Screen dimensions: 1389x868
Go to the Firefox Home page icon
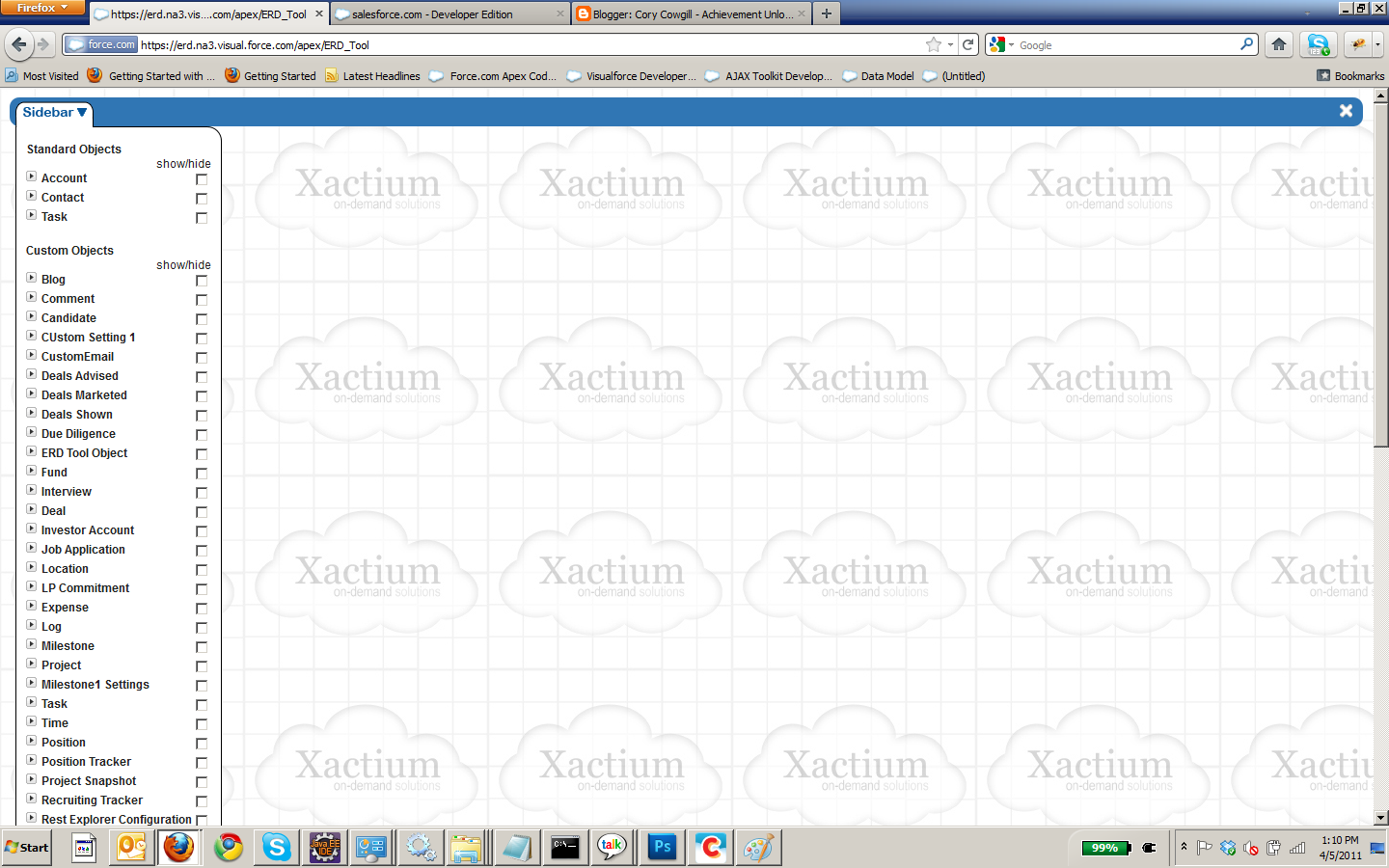[x=1279, y=44]
